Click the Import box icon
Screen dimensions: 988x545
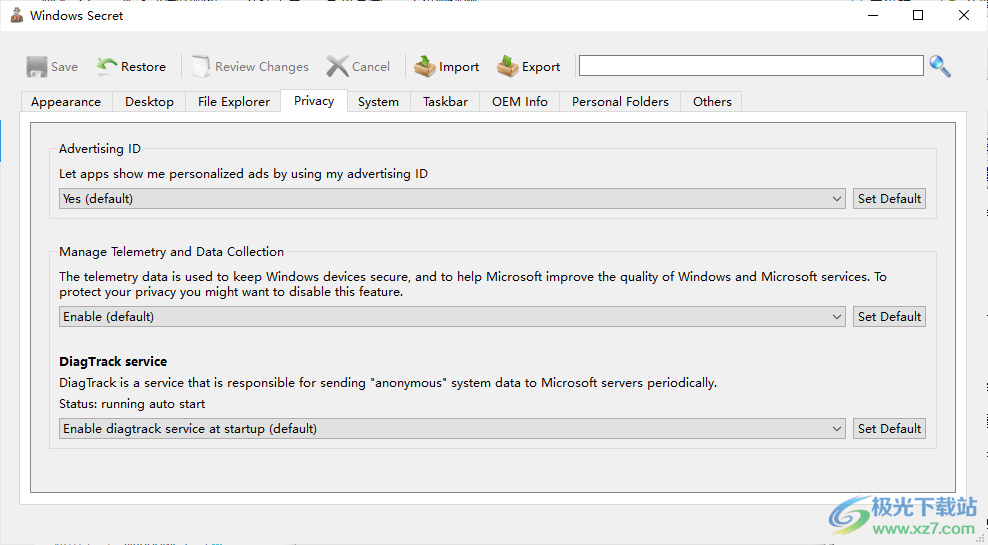click(425, 67)
